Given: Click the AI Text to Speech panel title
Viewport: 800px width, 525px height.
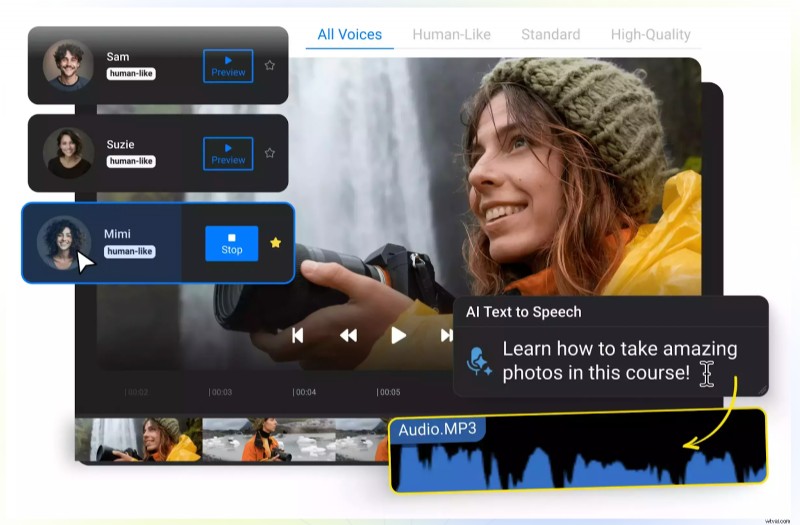Looking at the screenshot, I should point(523,312).
